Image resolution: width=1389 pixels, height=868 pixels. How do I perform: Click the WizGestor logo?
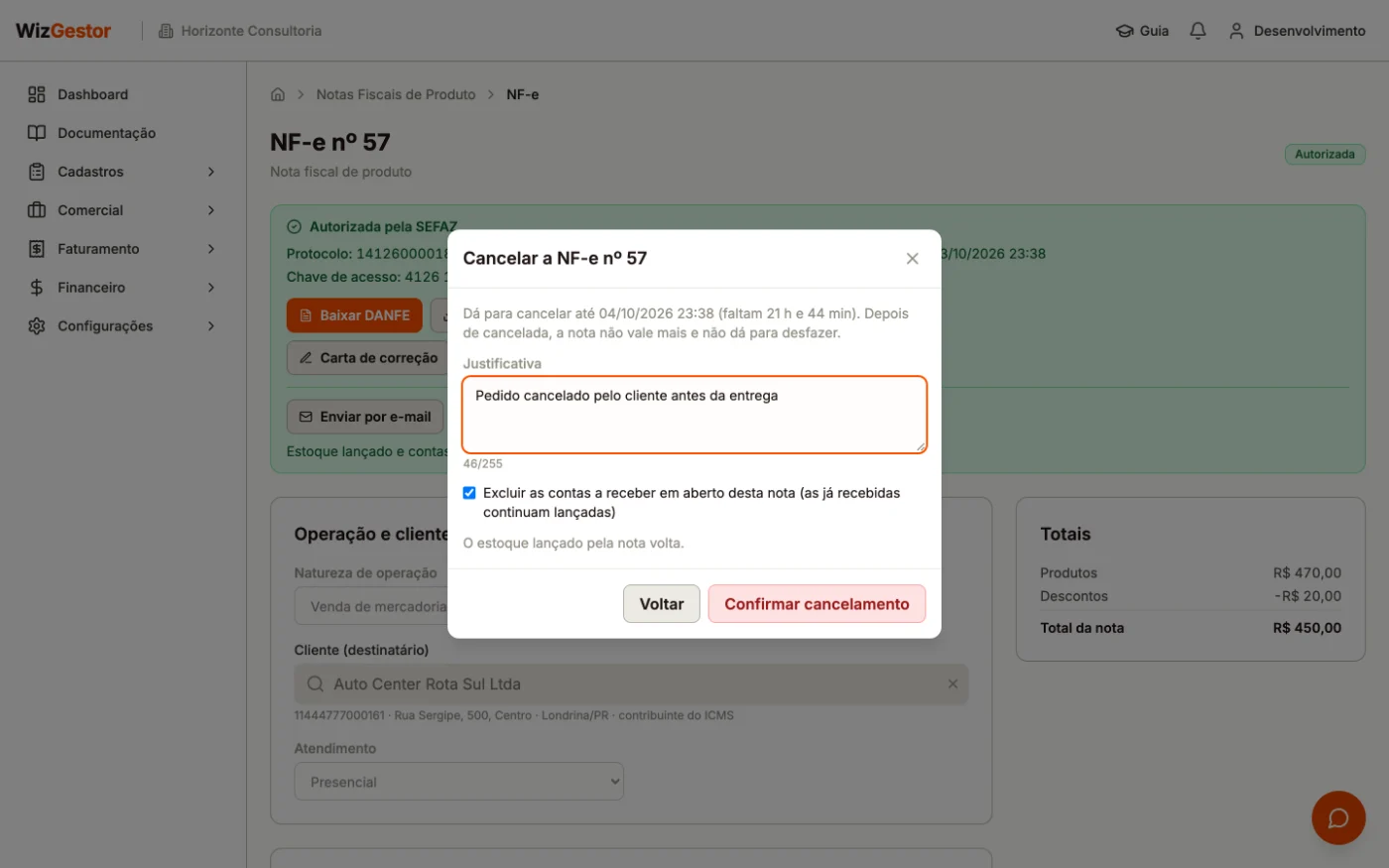[63, 31]
